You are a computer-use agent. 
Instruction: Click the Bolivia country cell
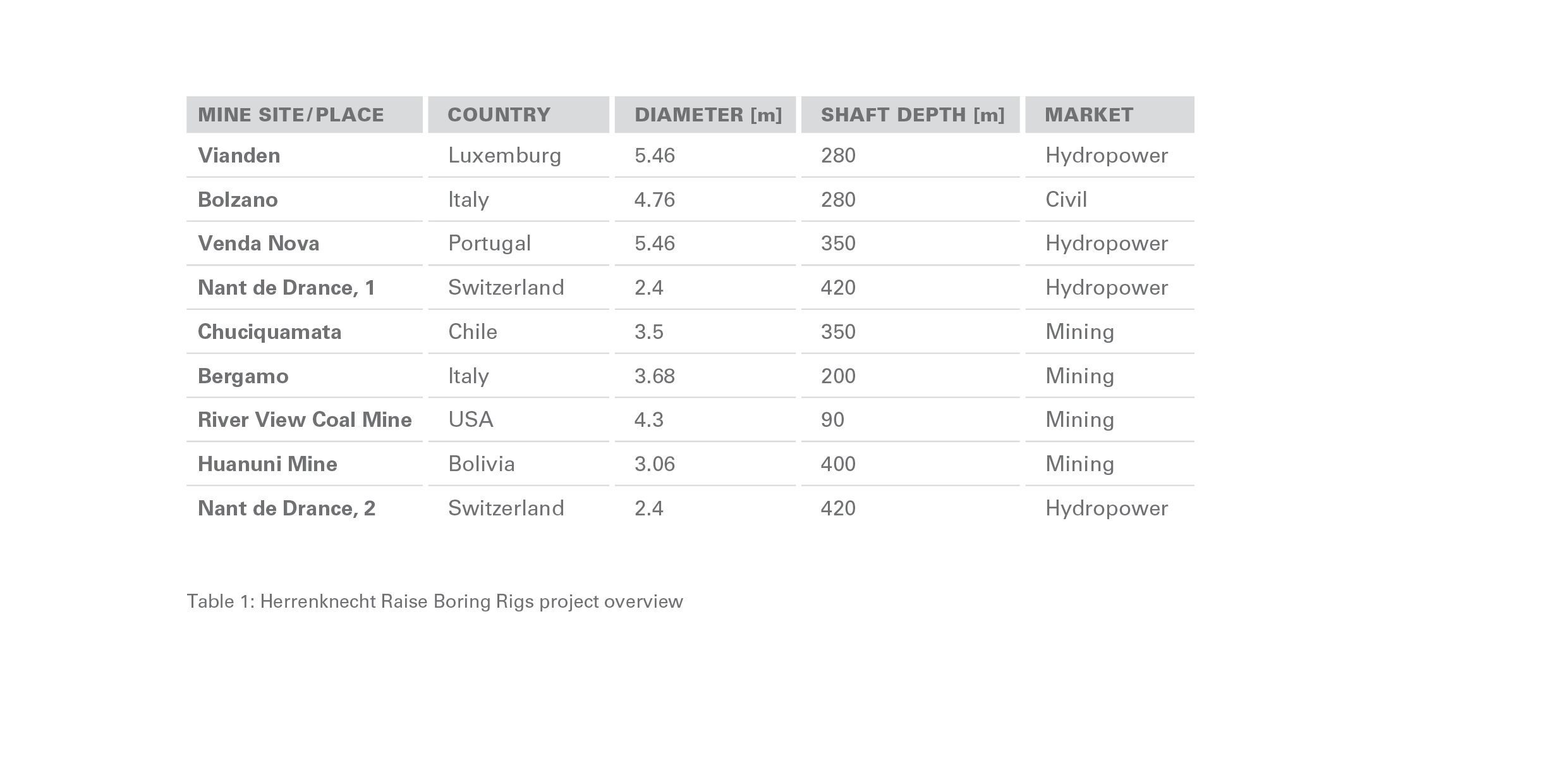point(481,464)
